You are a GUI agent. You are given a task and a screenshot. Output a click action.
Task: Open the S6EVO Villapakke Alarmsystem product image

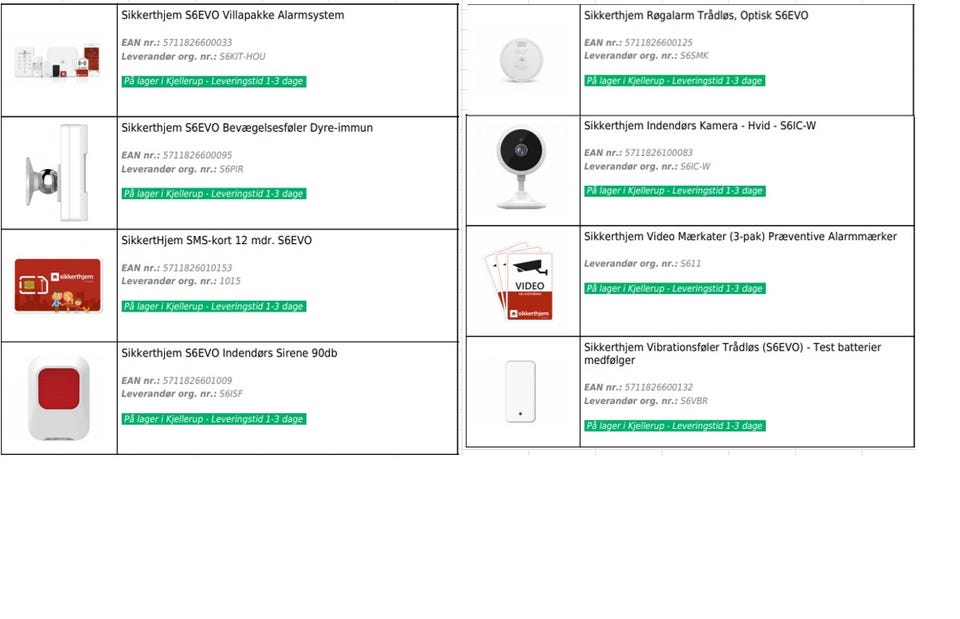(x=58, y=62)
